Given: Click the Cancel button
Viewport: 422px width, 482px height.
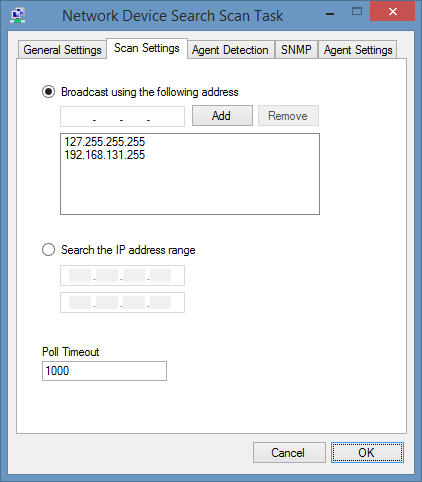Looking at the screenshot, I should [289, 453].
